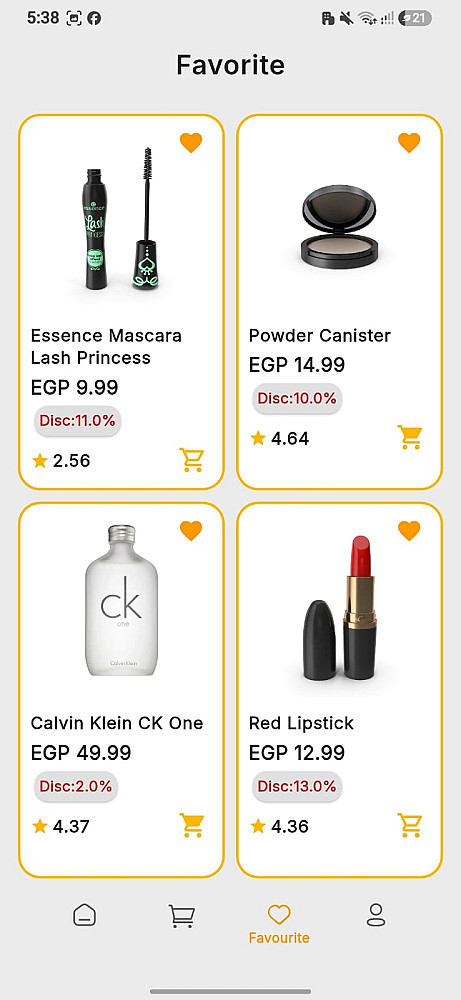The image size is (461, 1000).
Task: Add Red Lipstick to cart
Action: point(409,825)
